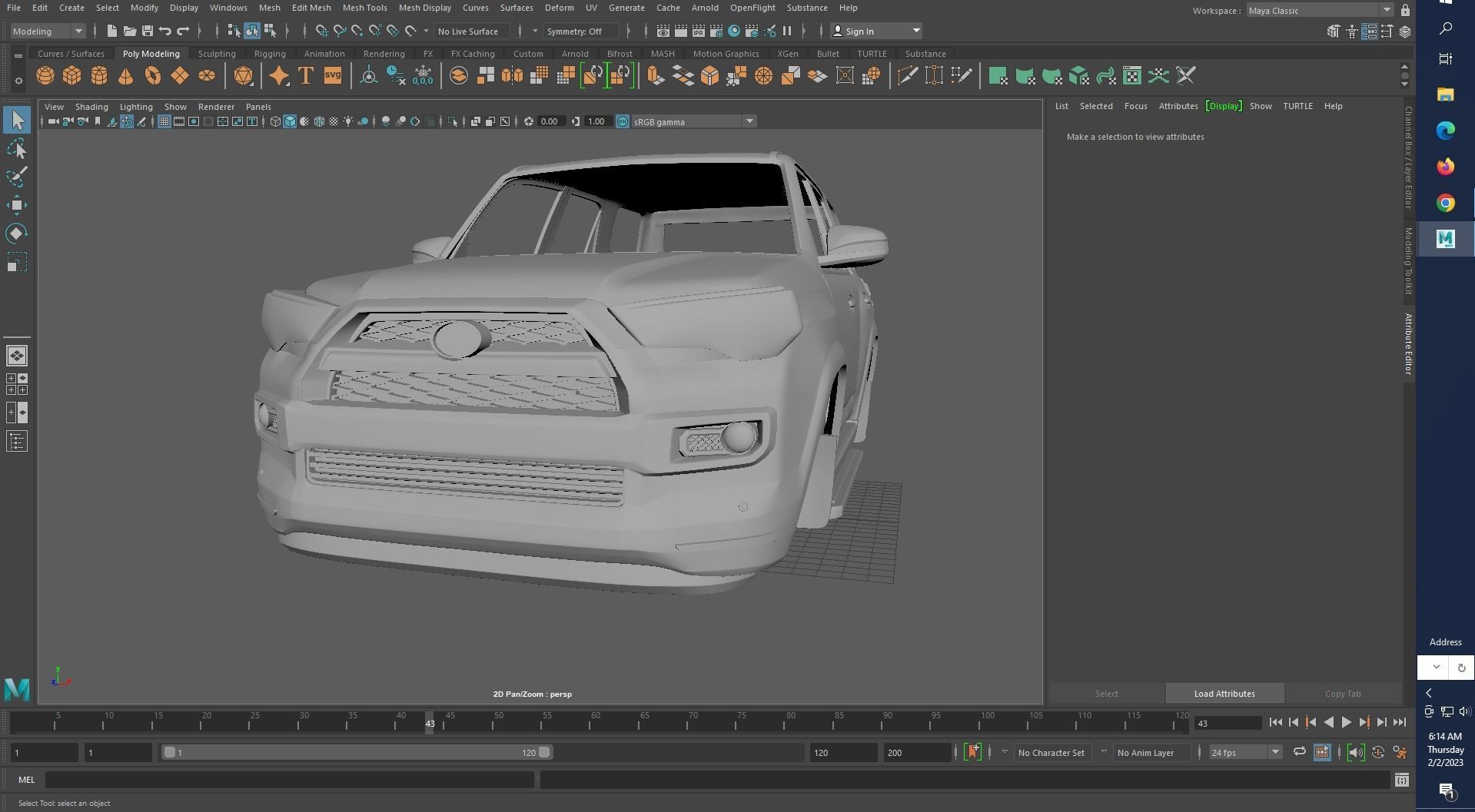Viewport: 1475px width, 812px height.
Task: Click the Freeze Transformations snowflake icon
Action: tap(423, 75)
